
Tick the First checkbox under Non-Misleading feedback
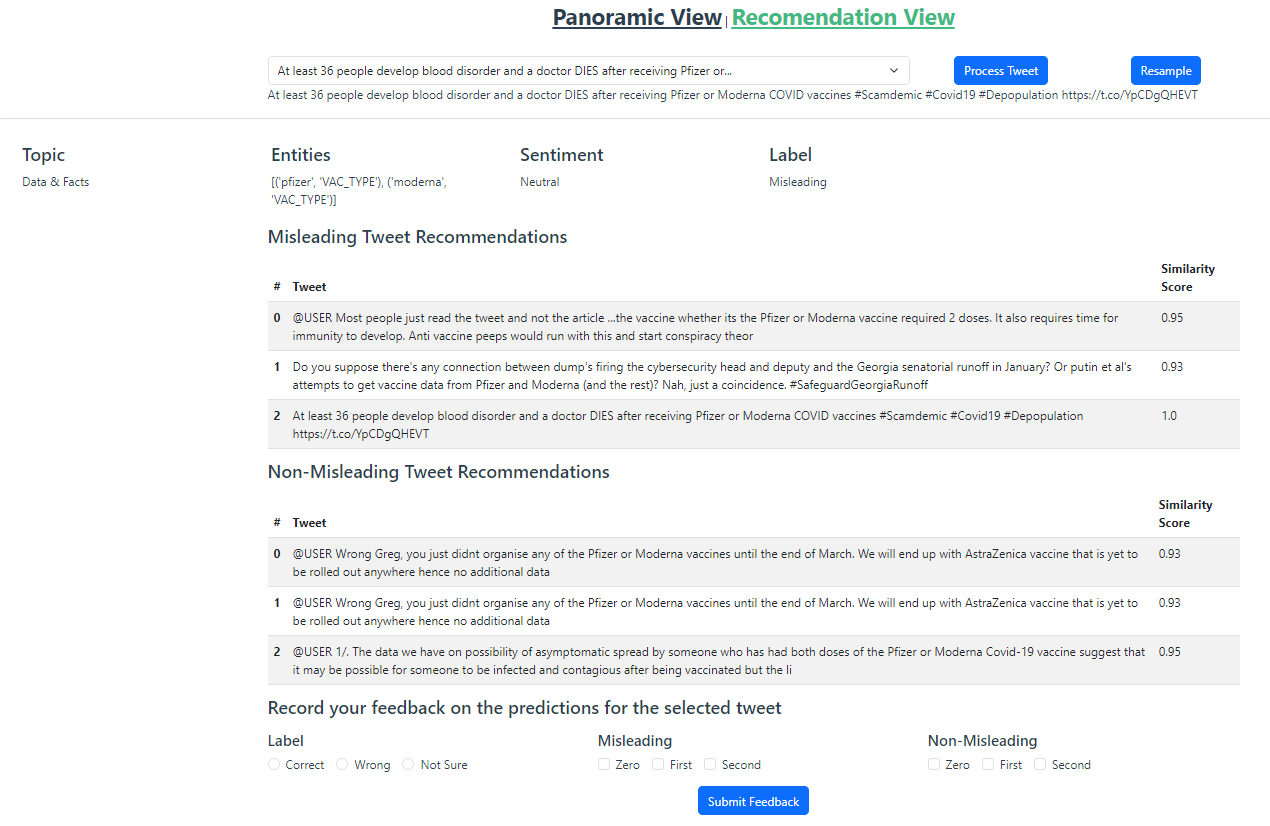(x=988, y=765)
